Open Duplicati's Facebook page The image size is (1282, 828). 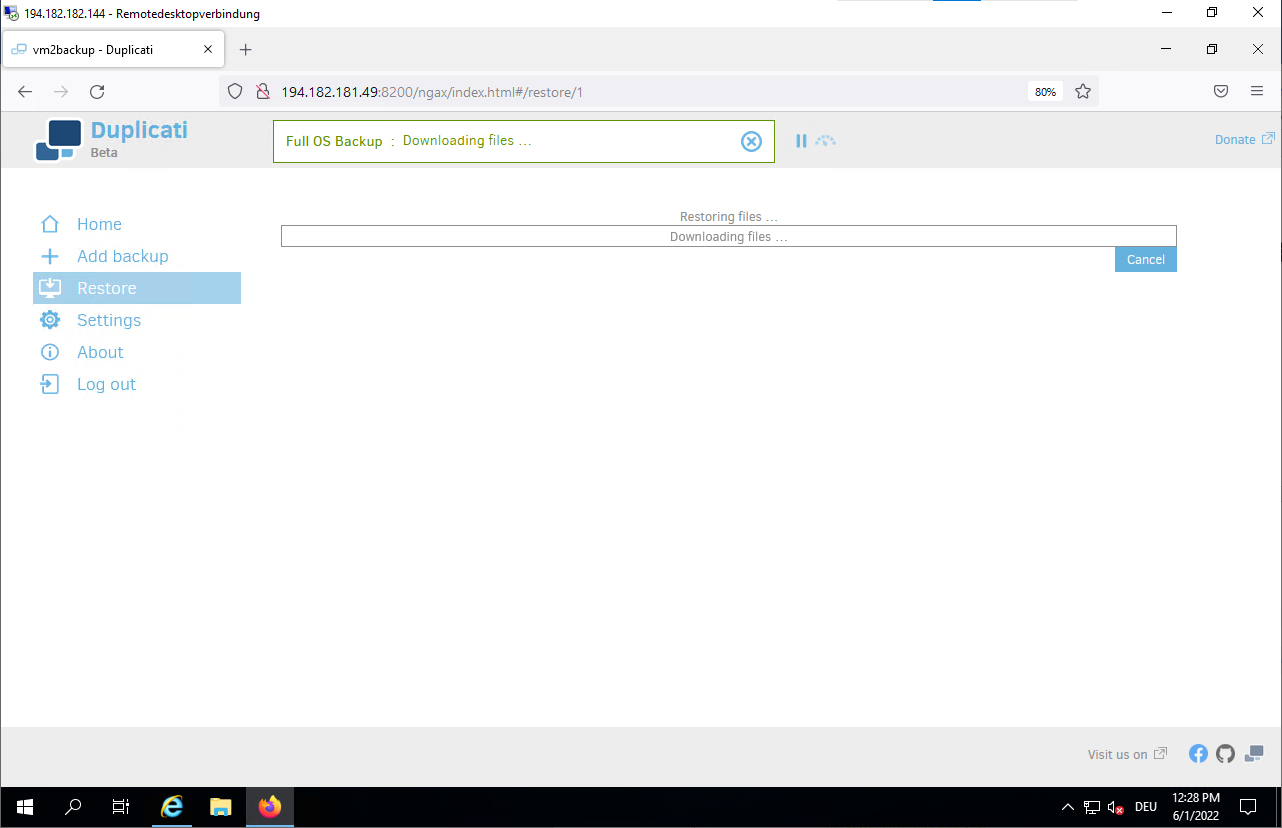pyautogui.click(x=1198, y=754)
